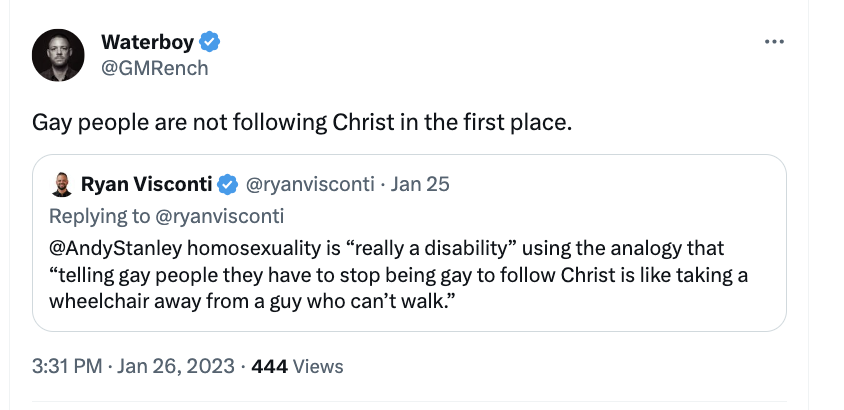Click the 3:31 PM tweet time
Screen dimensions: 844x410
click(x=66, y=366)
